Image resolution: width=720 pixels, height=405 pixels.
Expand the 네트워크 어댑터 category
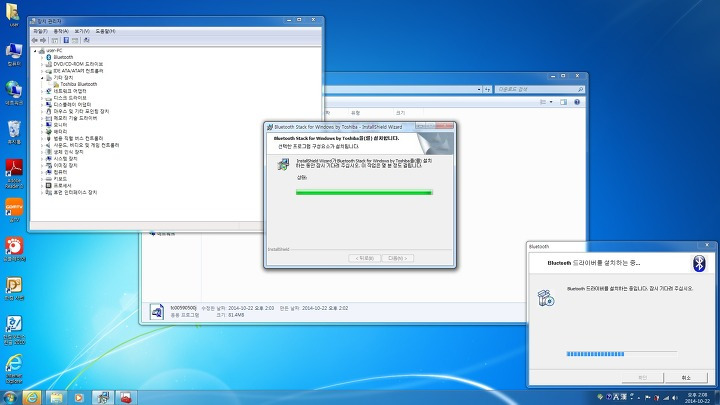pos(42,91)
